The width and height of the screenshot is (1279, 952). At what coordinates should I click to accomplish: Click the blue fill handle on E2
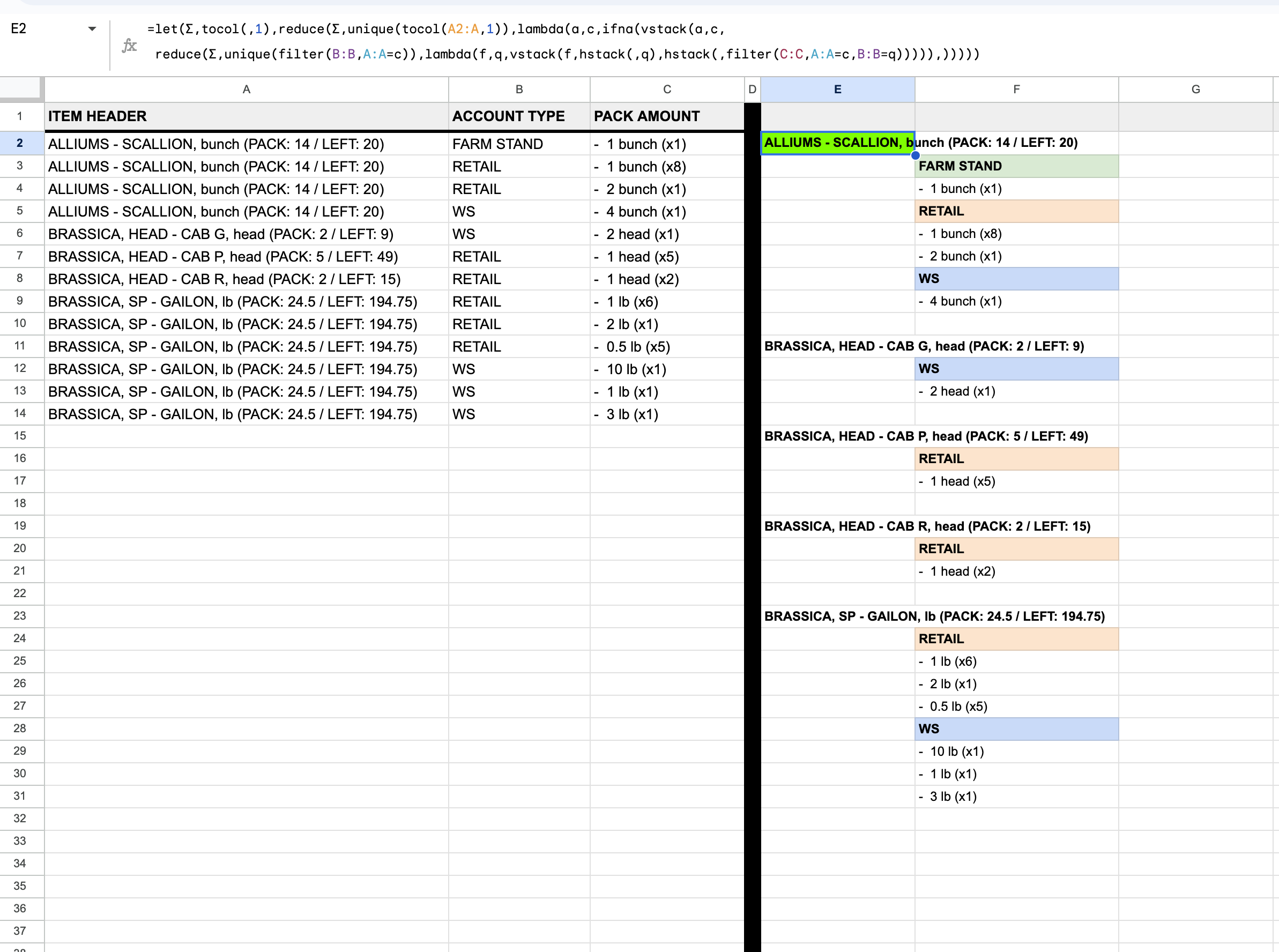coord(915,155)
